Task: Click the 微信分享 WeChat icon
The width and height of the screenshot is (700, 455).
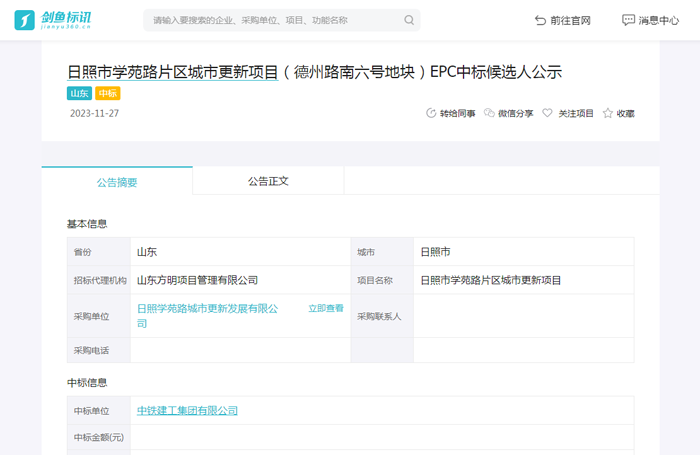Action: tap(489, 113)
